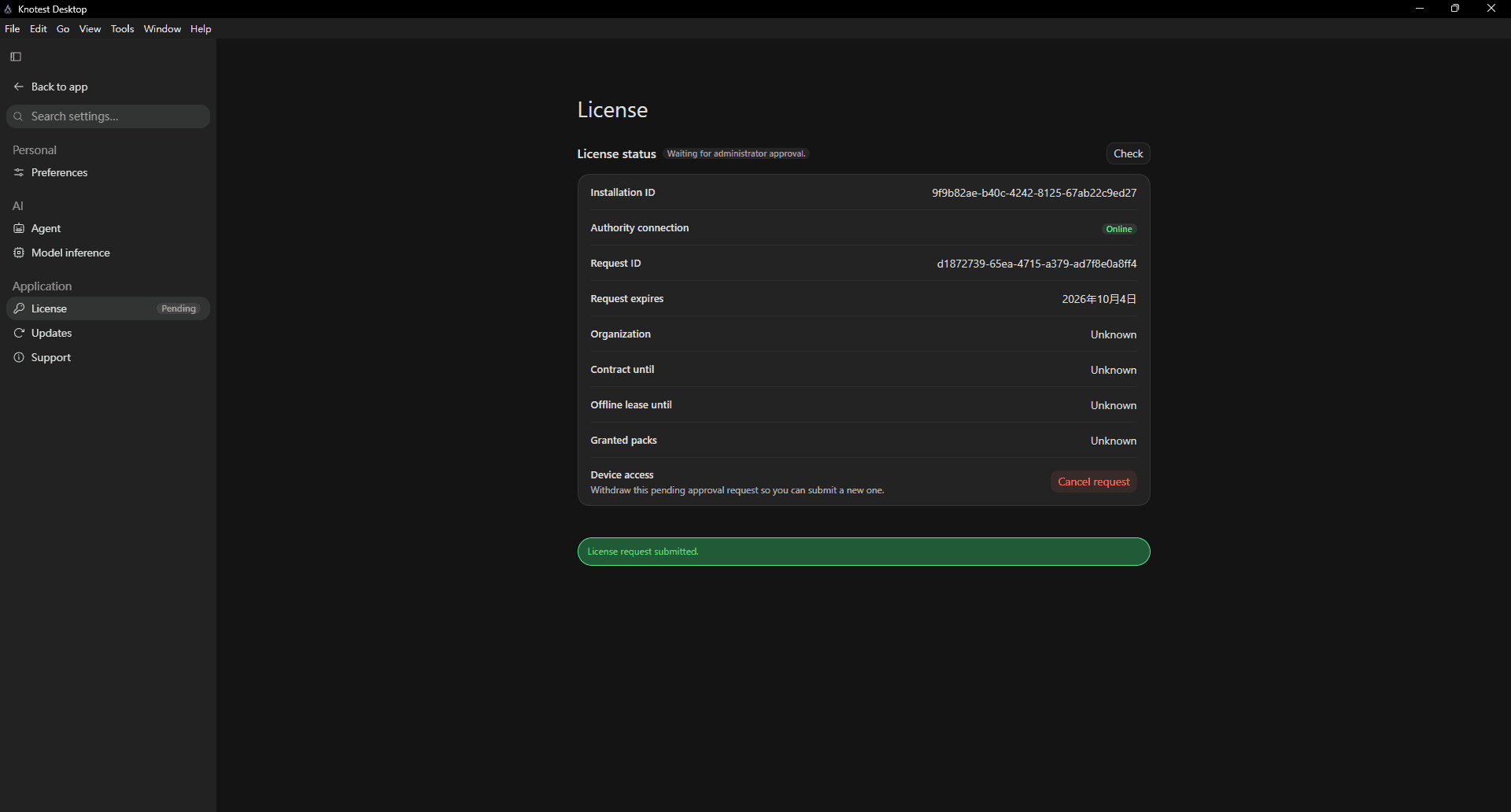Click the Offline lease until value Unknown
Viewport: 1511px width, 812px height.
coord(1113,405)
